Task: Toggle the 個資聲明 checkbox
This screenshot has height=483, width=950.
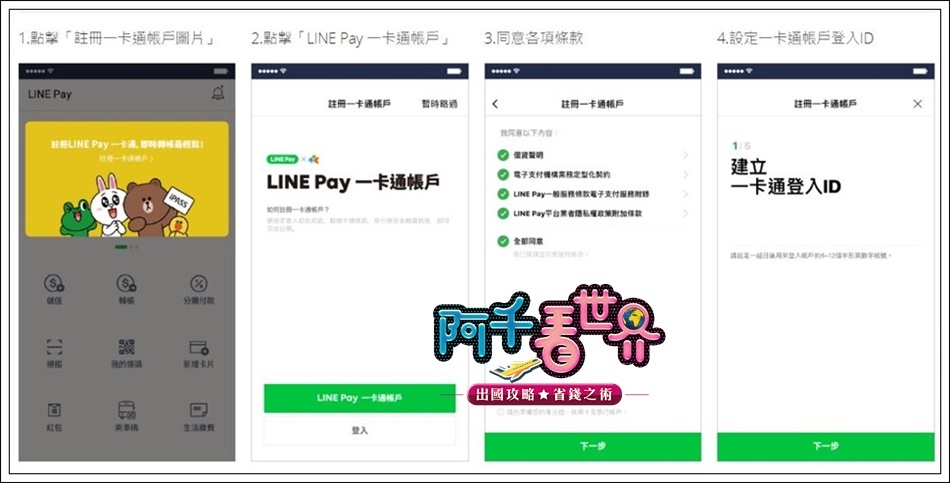Action: [503, 155]
